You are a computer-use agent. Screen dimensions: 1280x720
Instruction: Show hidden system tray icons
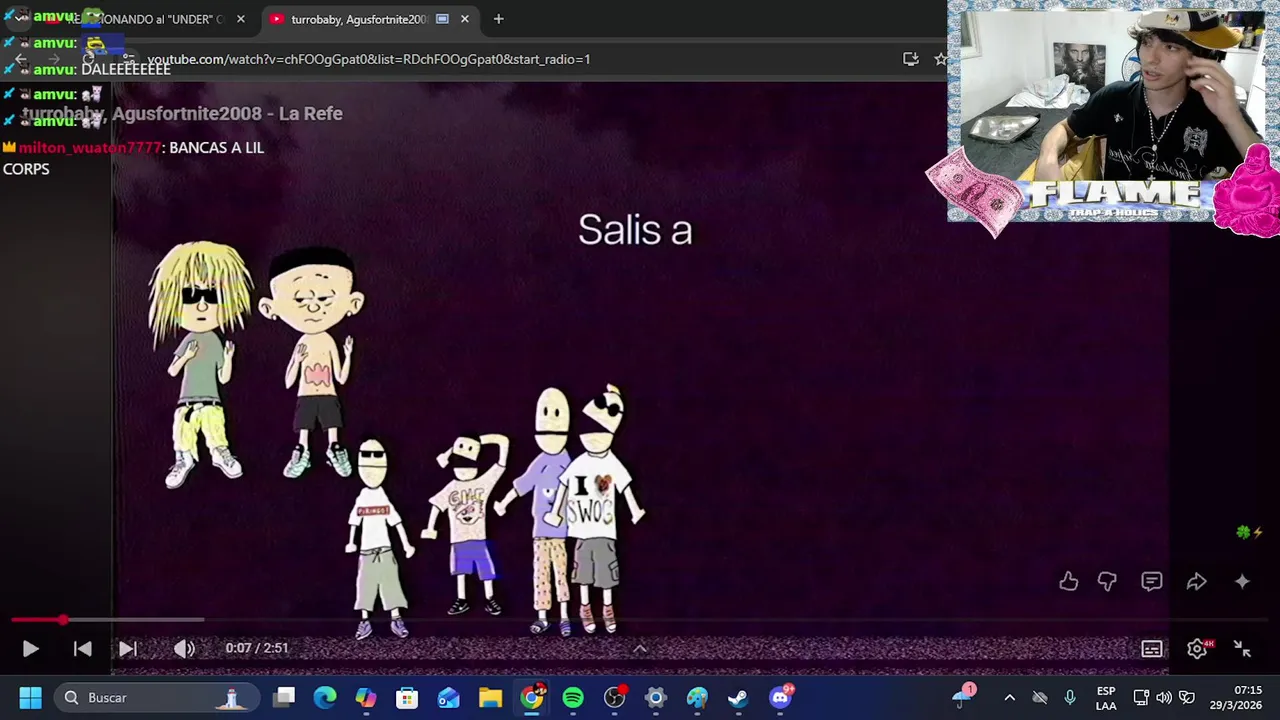point(1009,698)
